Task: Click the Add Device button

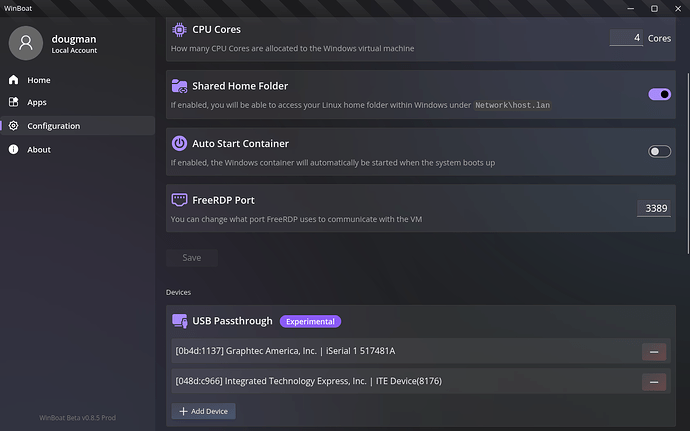Action: (203, 411)
